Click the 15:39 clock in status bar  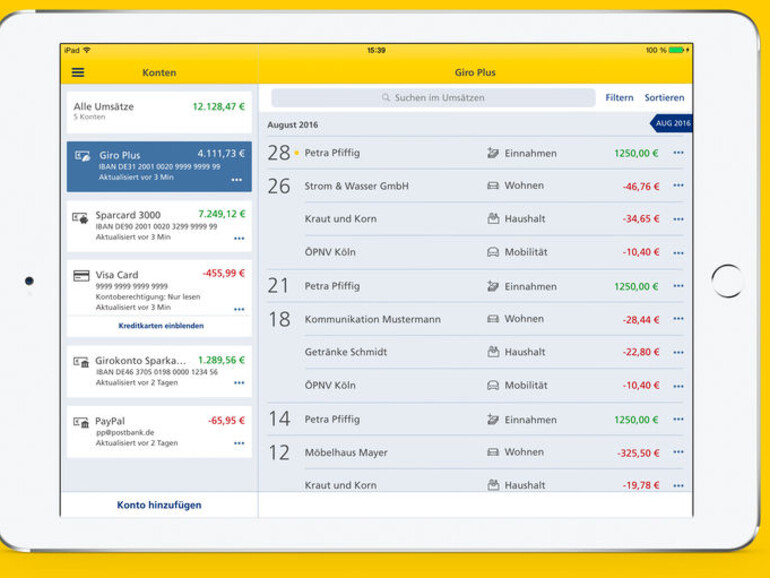tap(376, 50)
